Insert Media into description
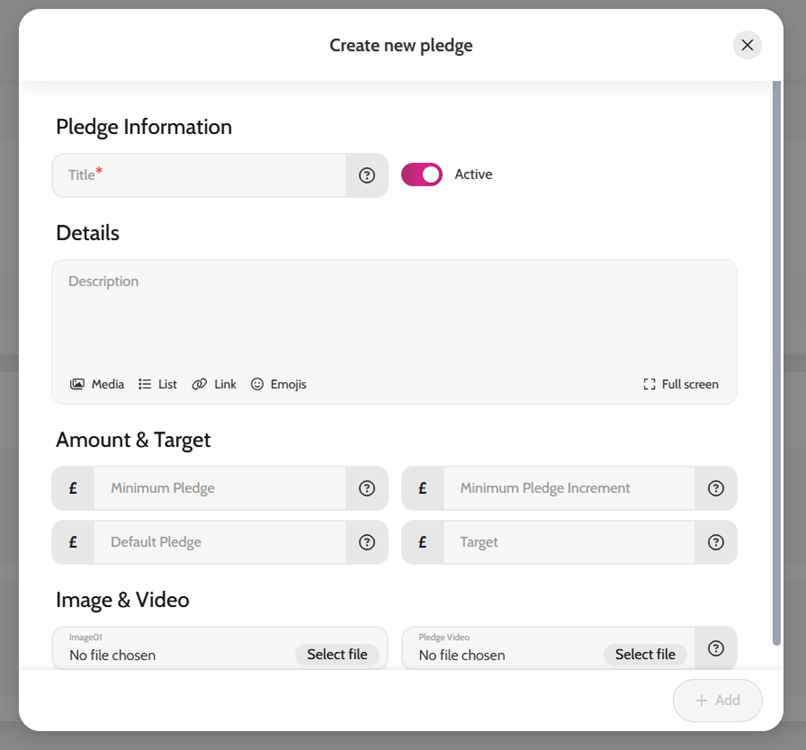806x750 pixels. [97, 384]
